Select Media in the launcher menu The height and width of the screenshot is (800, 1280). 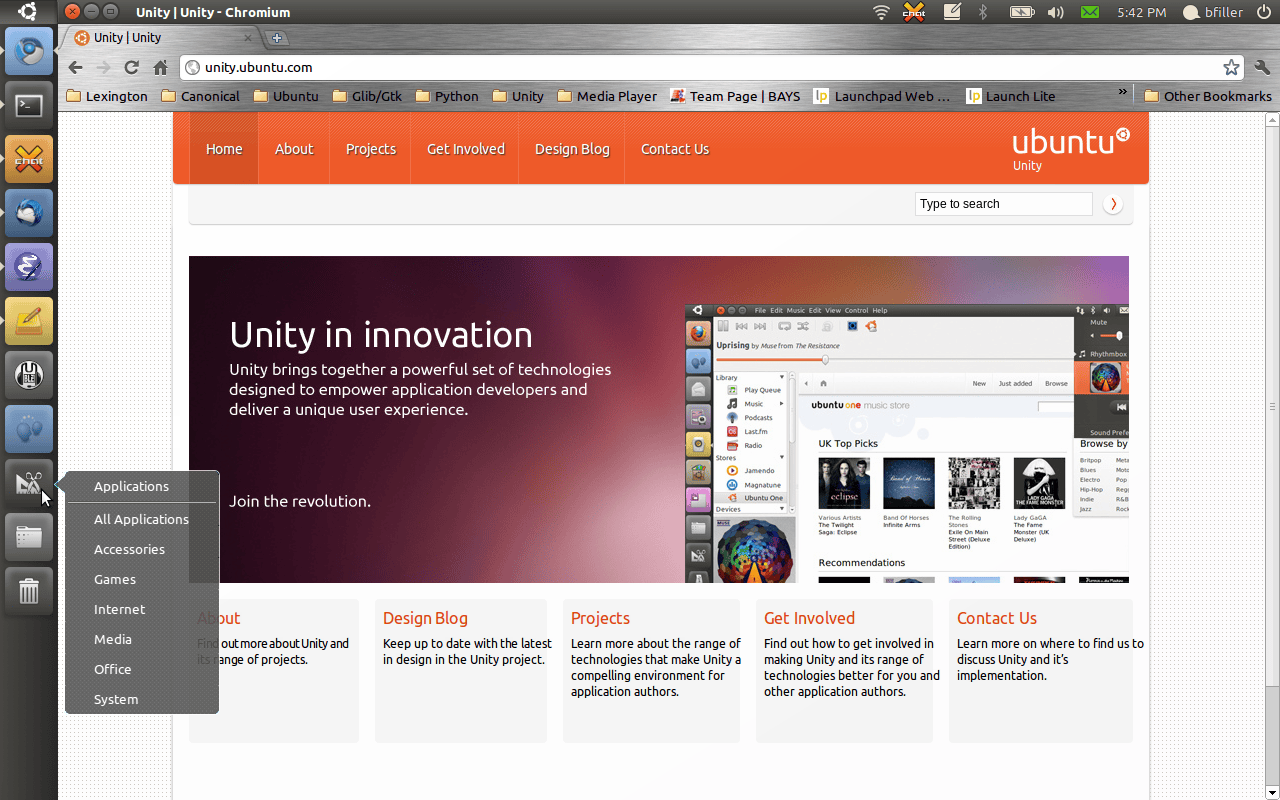tap(141, 639)
